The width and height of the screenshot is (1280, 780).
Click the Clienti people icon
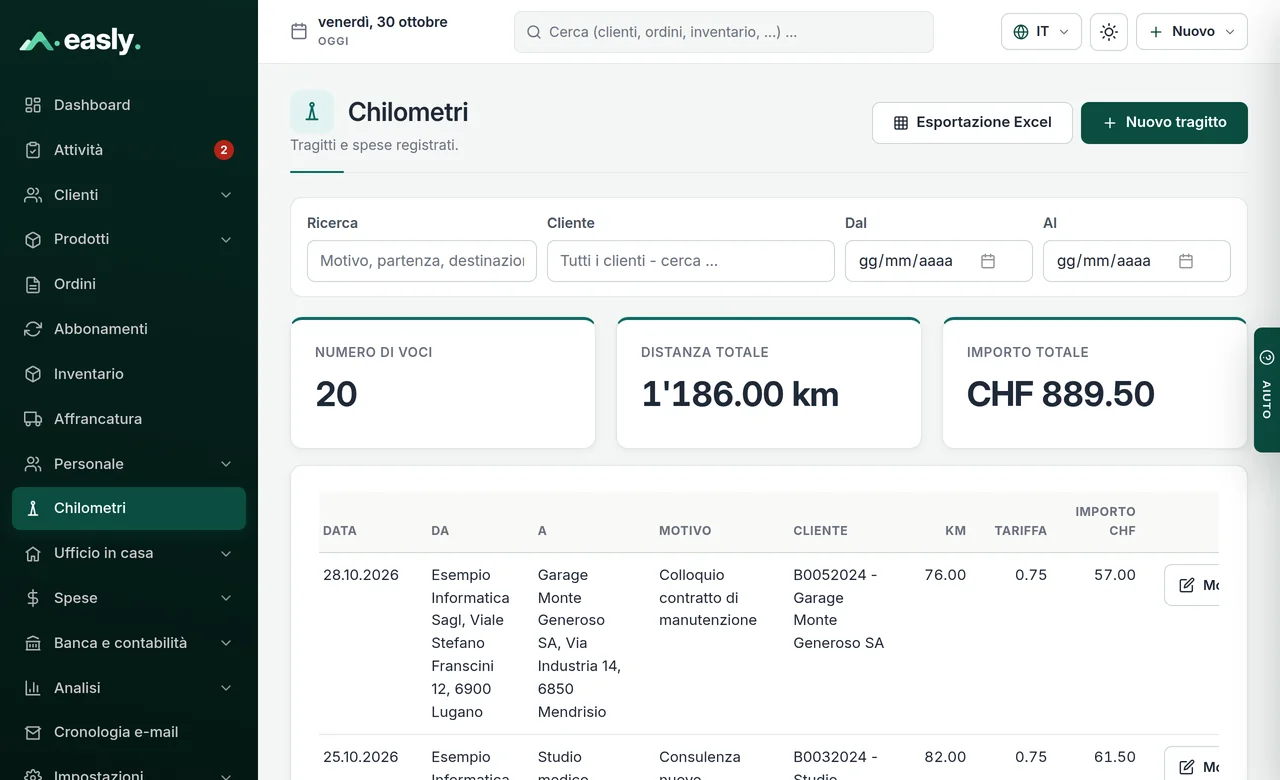33,195
